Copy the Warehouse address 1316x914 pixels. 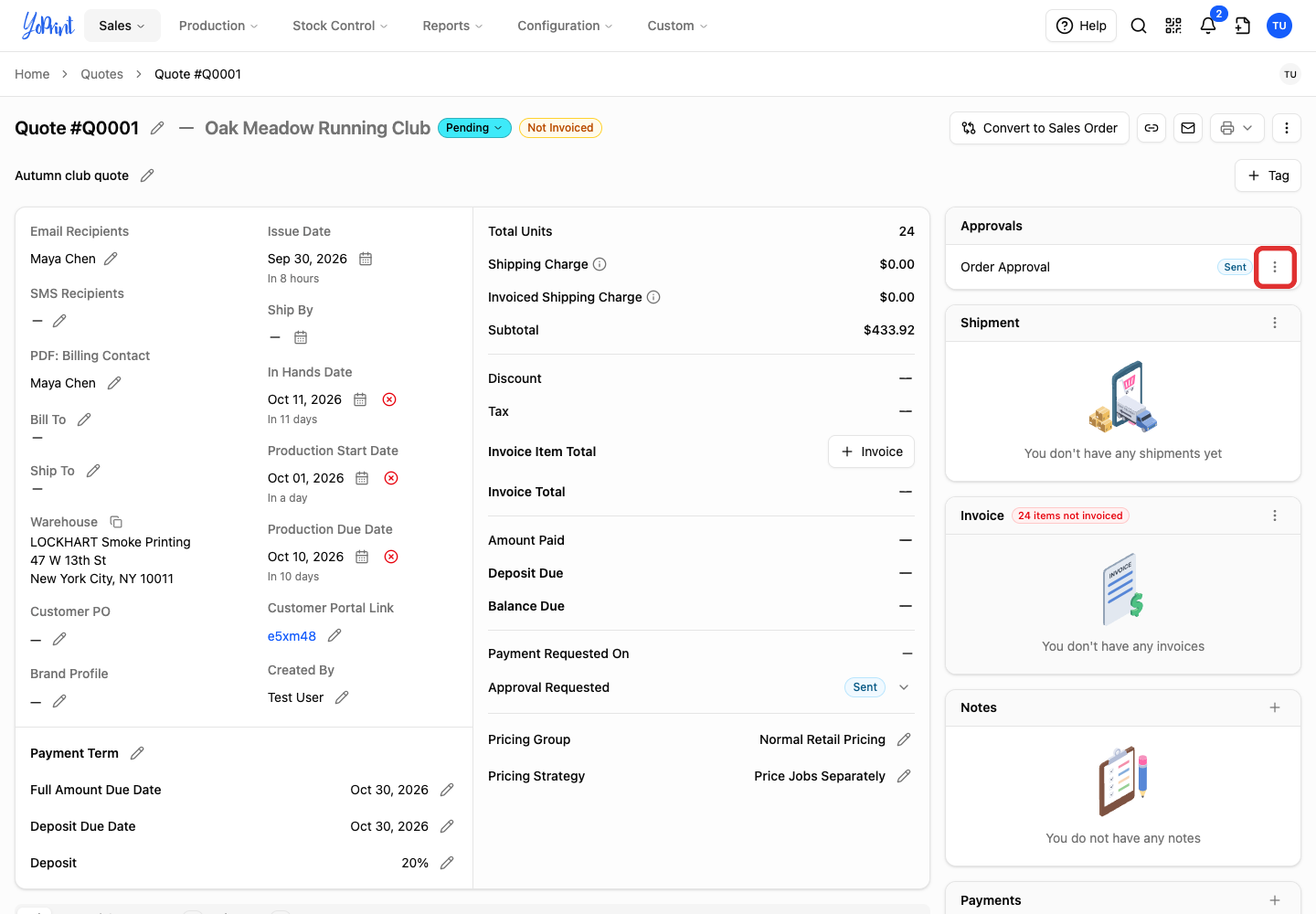click(116, 522)
